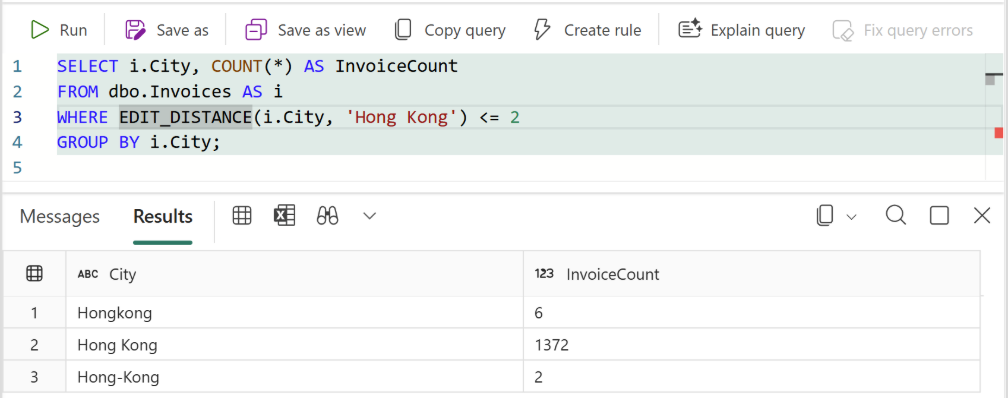Open results in Excel icon
The width and height of the screenshot is (1008, 399).
point(284,216)
